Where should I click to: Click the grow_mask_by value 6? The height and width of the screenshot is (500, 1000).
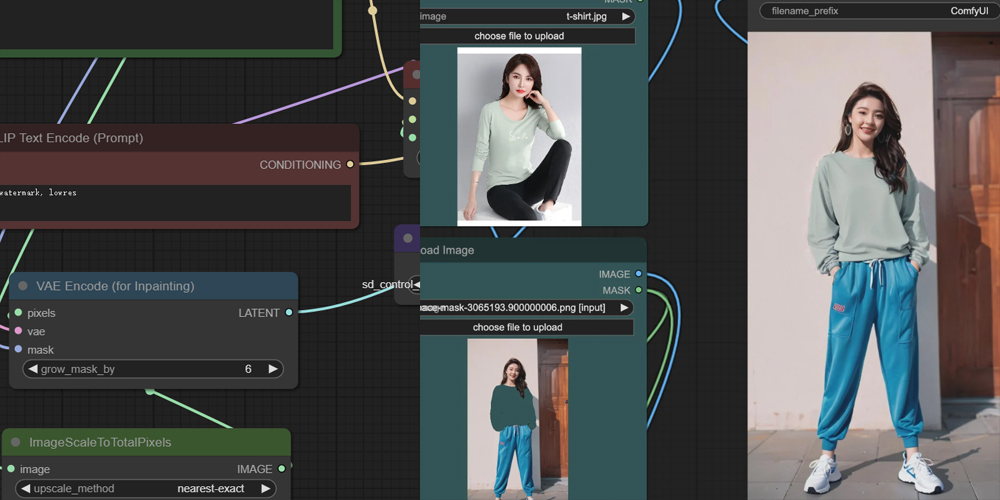(248, 369)
